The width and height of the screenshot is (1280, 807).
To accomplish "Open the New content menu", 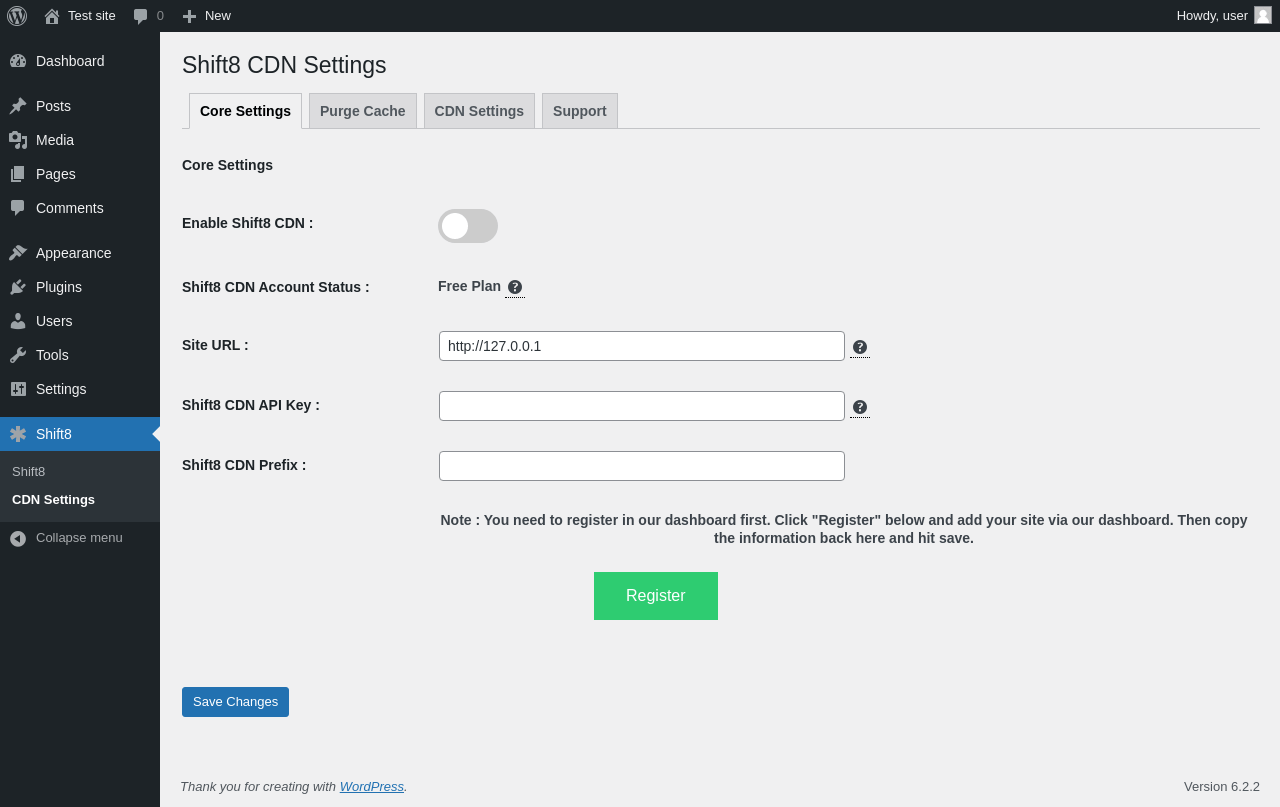I will pos(207,16).
